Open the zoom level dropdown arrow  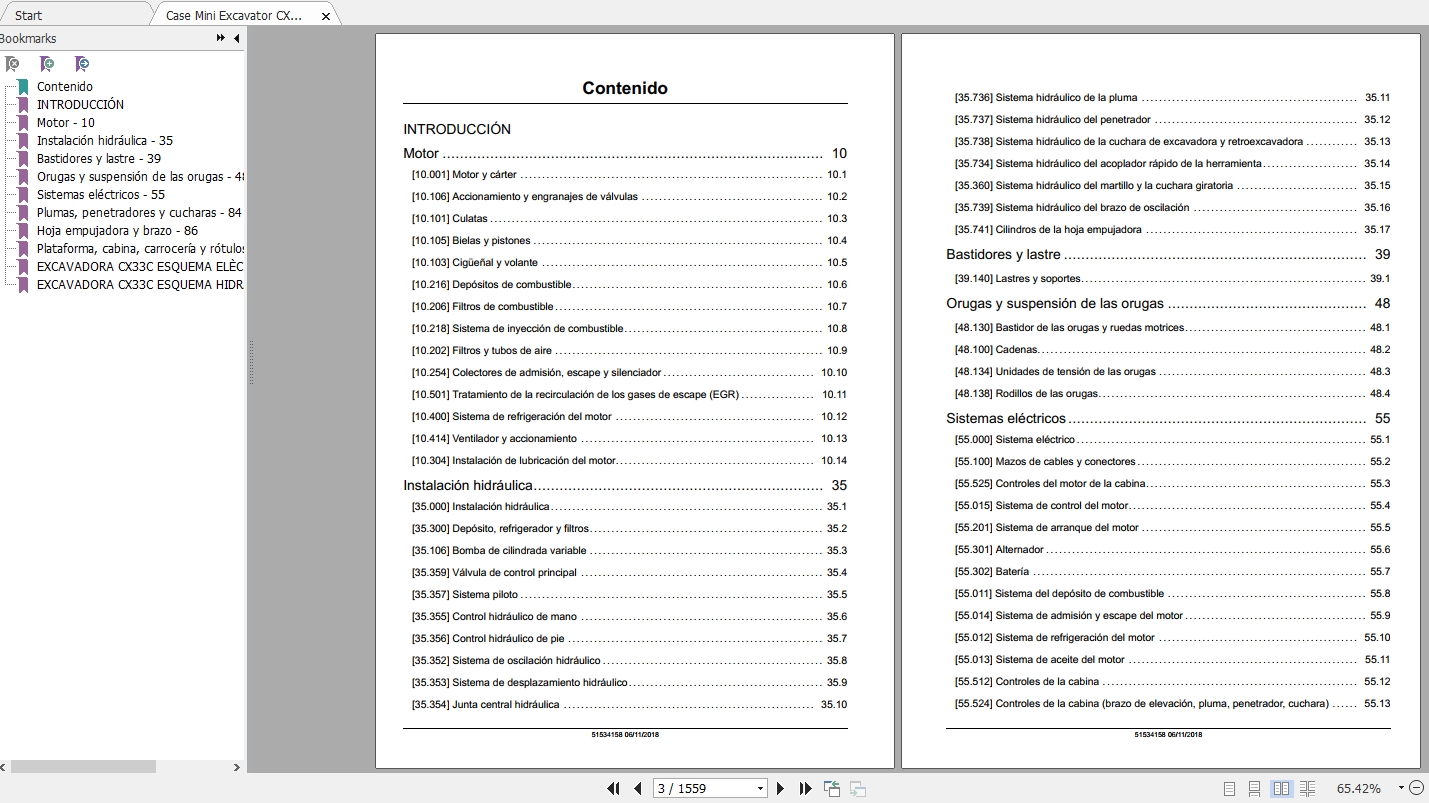1401,788
